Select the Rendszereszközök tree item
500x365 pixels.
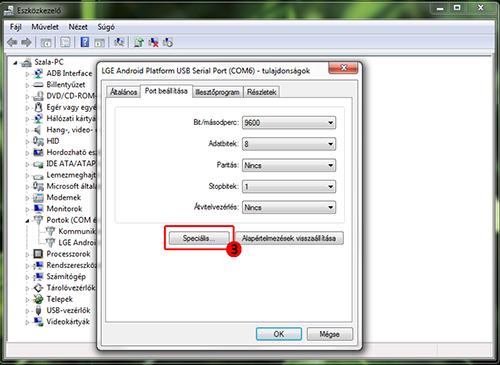[71, 265]
